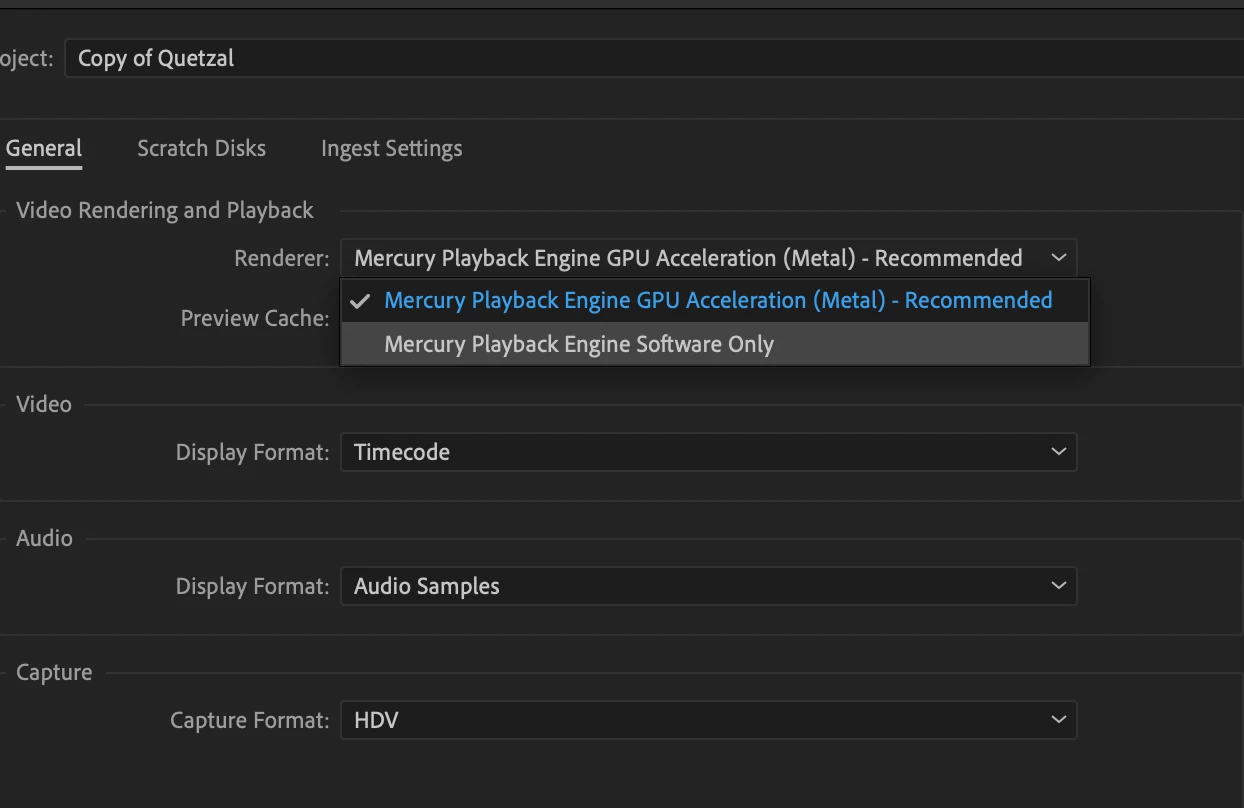
Task: Select Mercury Playback Engine Software Only
Action: coord(579,345)
